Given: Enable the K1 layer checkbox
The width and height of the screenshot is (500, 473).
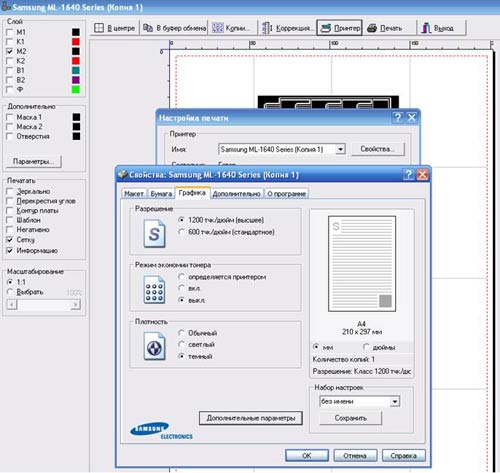Looking at the screenshot, I should (10, 42).
